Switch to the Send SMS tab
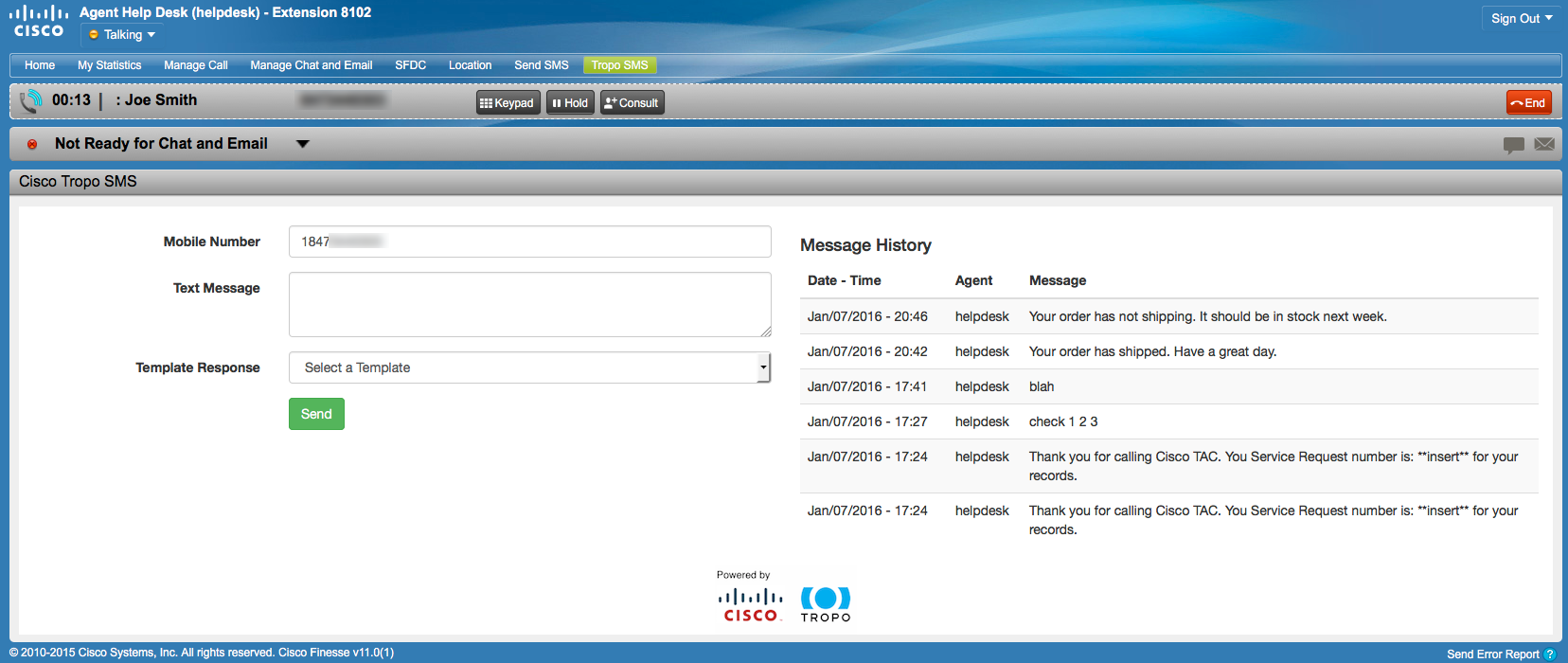 tap(542, 65)
